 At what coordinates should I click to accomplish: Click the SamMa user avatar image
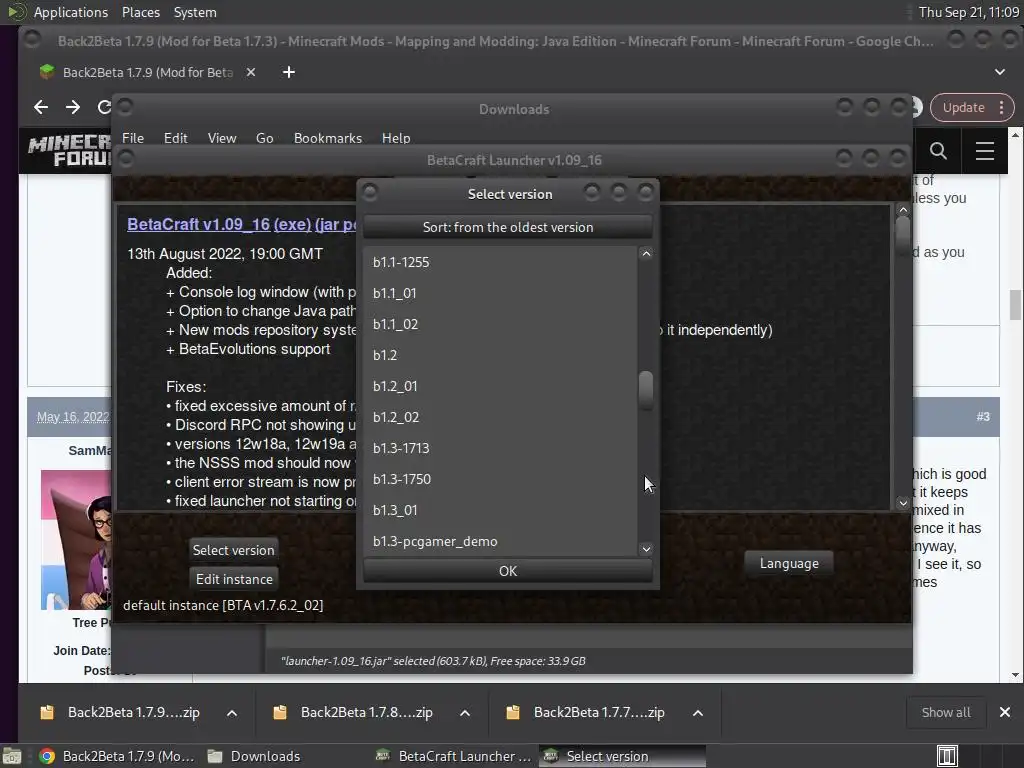pyautogui.click(x=76, y=540)
